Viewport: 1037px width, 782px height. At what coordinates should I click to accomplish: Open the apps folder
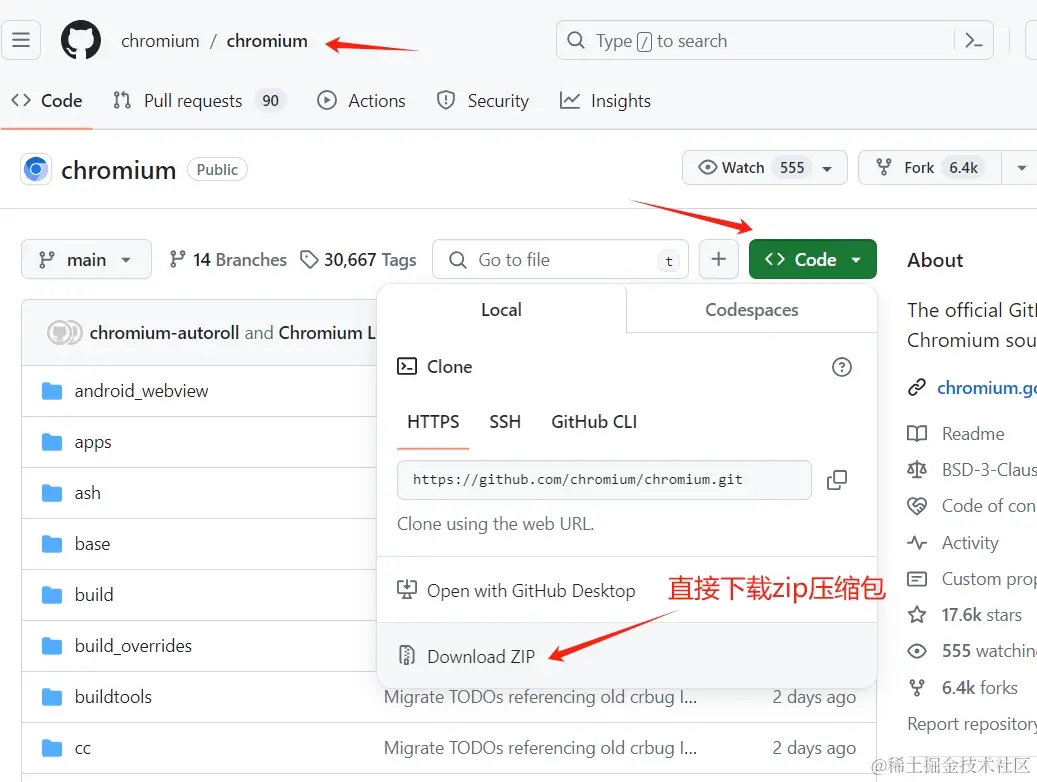(x=93, y=442)
